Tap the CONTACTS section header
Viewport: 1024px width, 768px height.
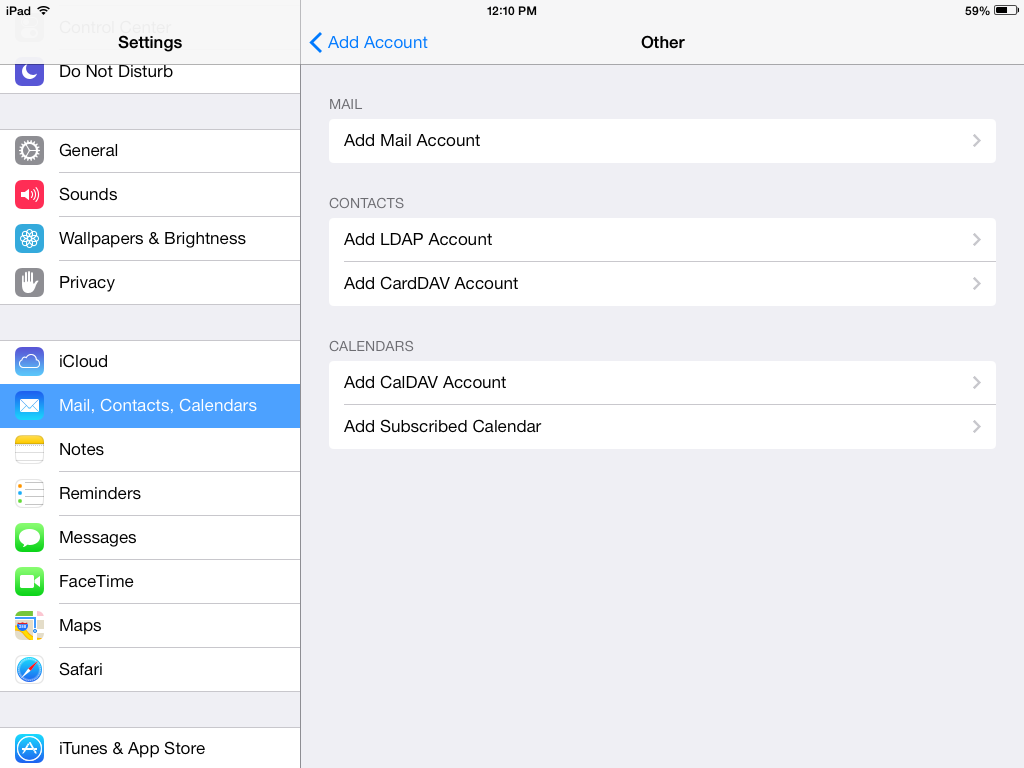coord(366,203)
